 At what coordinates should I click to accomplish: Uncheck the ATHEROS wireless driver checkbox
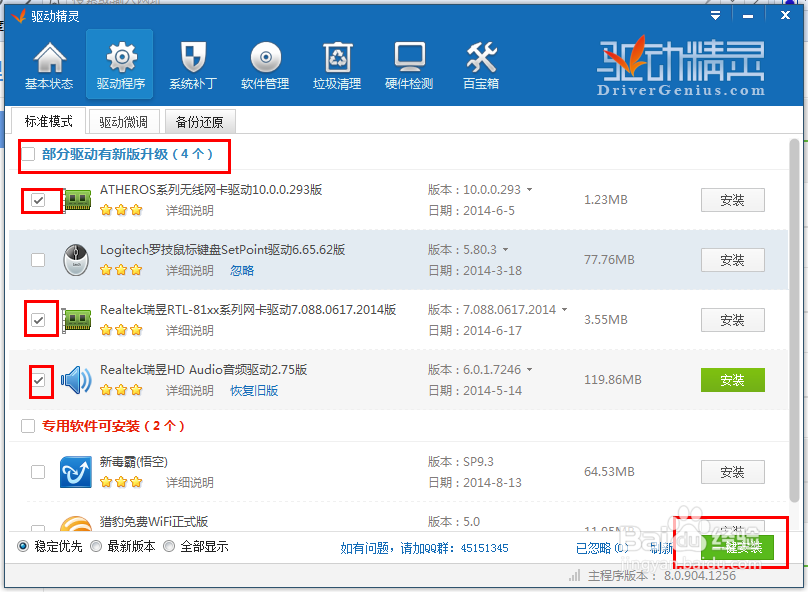tap(38, 200)
